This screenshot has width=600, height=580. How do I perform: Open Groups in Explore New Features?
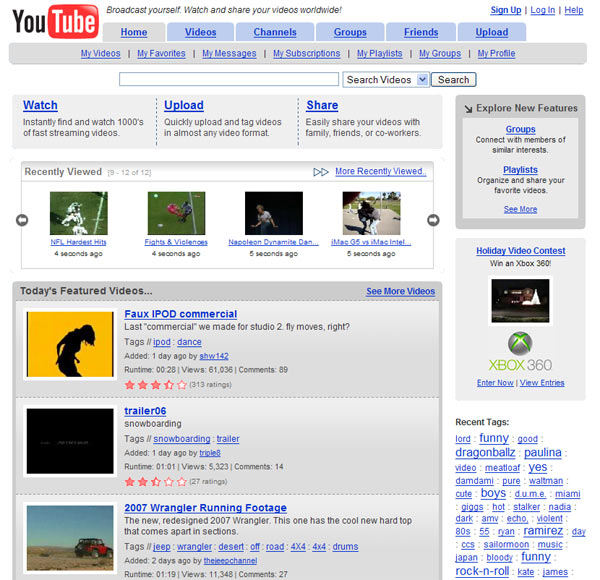pos(520,129)
